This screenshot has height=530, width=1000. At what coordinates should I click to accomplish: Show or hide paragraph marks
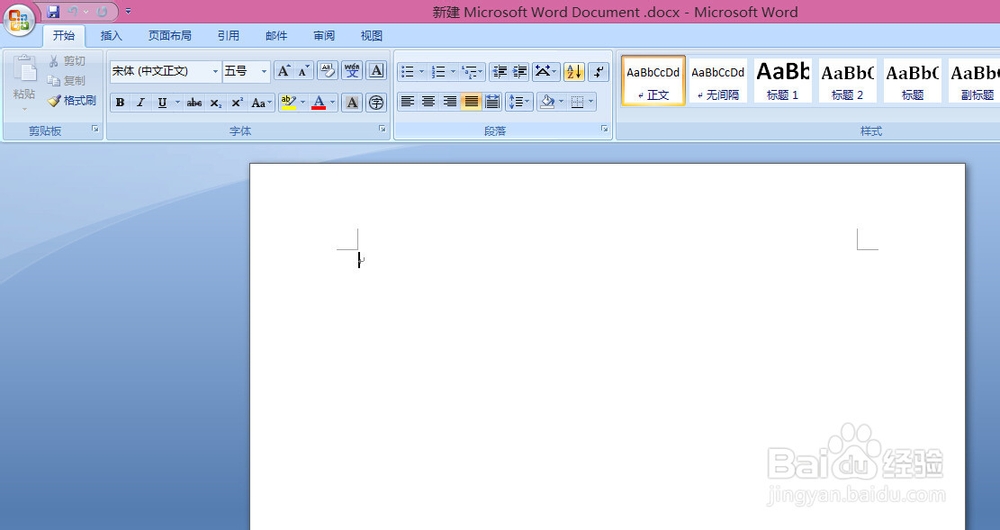pos(598,71)
